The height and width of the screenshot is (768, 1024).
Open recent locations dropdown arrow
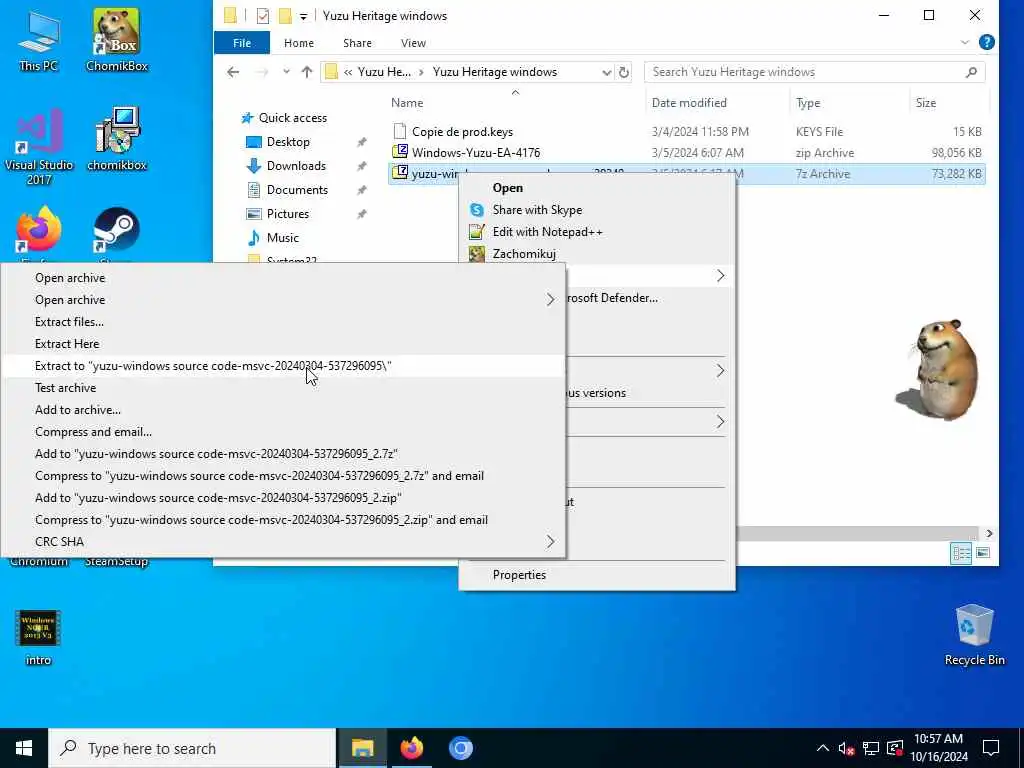pos(286,72)
